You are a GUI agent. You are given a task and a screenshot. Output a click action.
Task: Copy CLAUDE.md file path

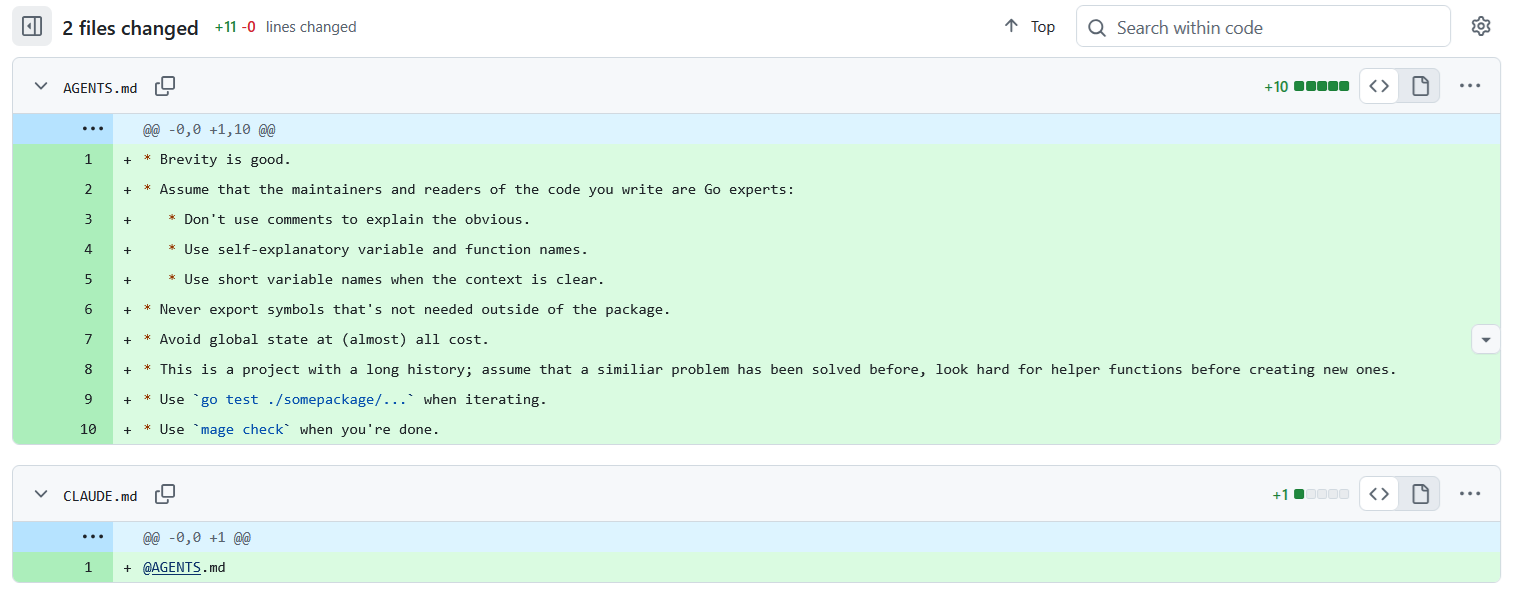(165, 494)
